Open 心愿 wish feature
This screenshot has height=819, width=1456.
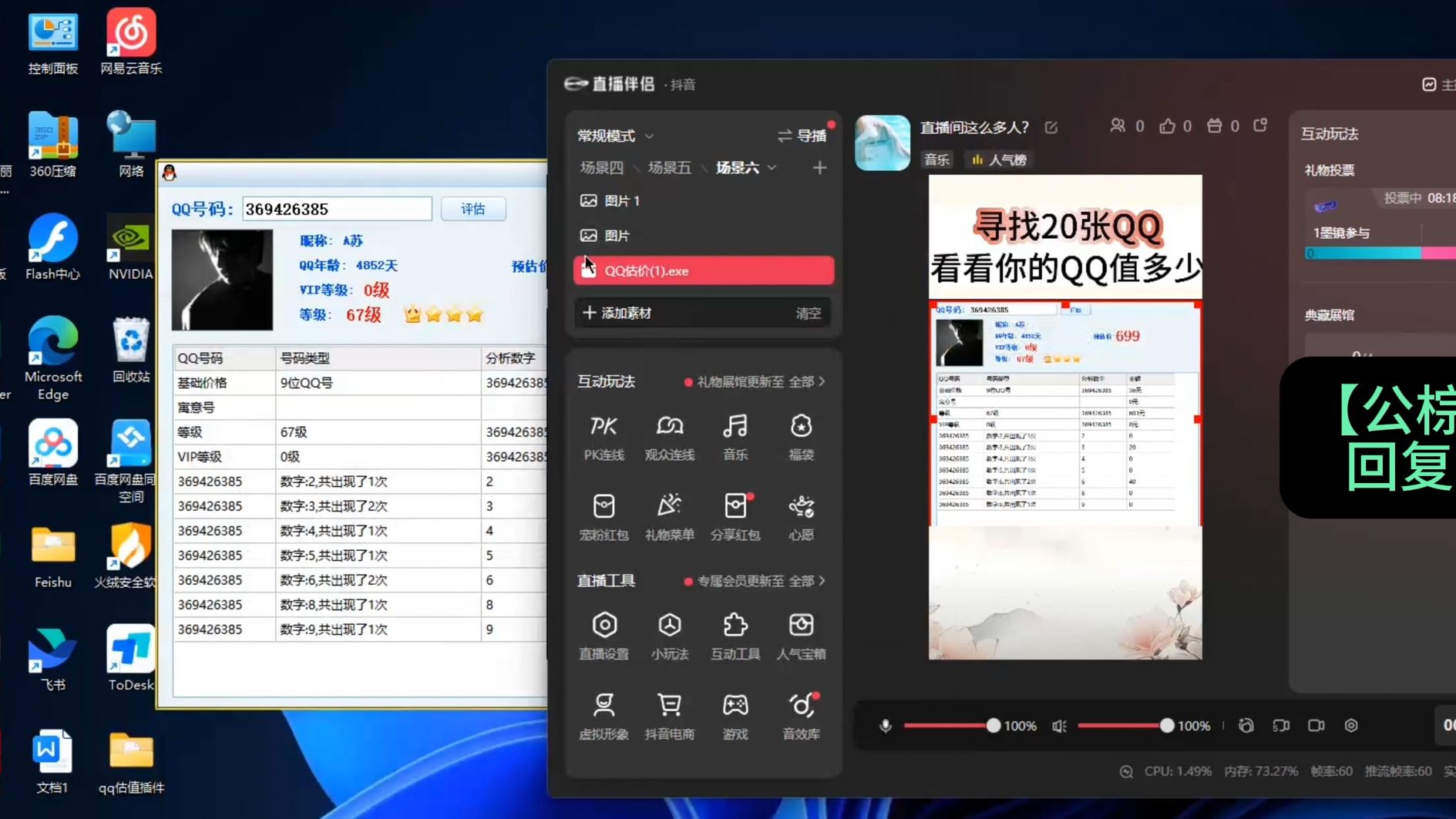tap(801, 517)
